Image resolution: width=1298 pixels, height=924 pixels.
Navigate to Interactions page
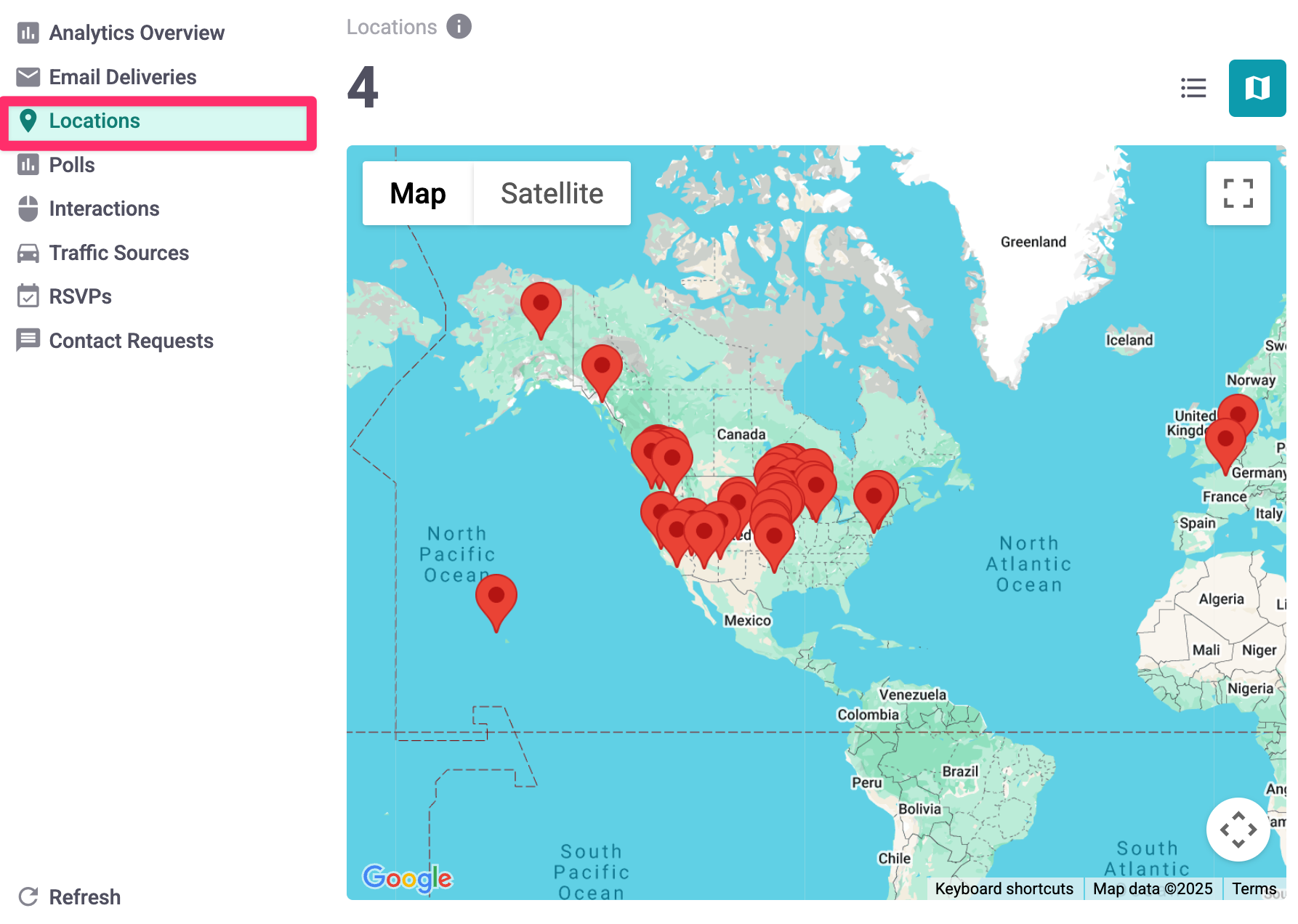[104, 209]
